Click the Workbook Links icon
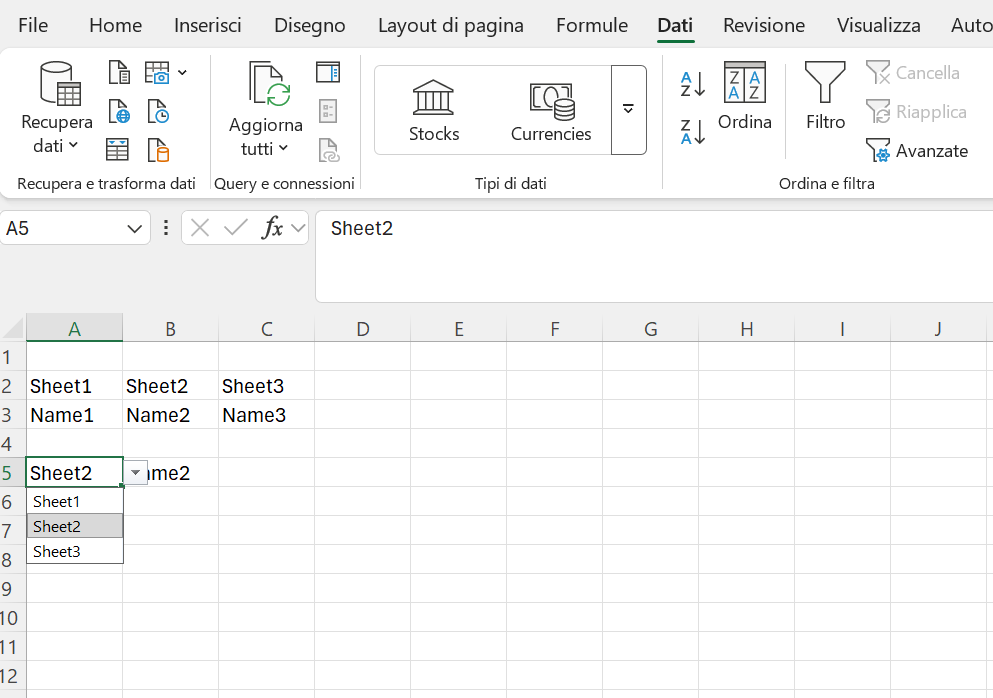This screenshot has width=993, height=698. pyautogui.click(x=328, y=150)
